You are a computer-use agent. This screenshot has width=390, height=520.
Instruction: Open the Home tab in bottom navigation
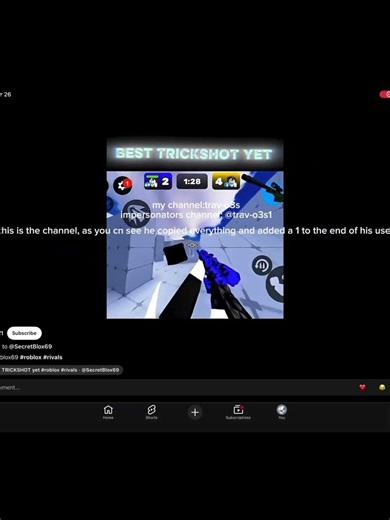[x=108, y=412]
